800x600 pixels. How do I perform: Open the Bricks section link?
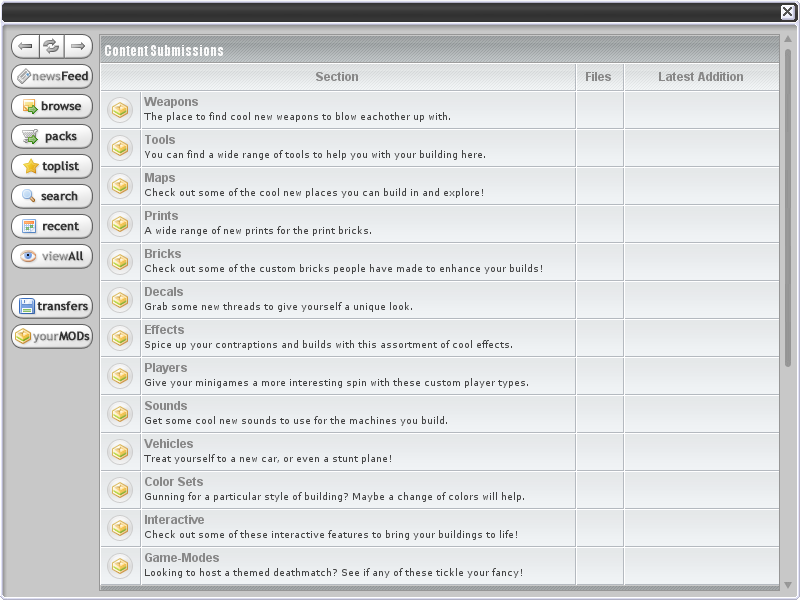(162, 254)
